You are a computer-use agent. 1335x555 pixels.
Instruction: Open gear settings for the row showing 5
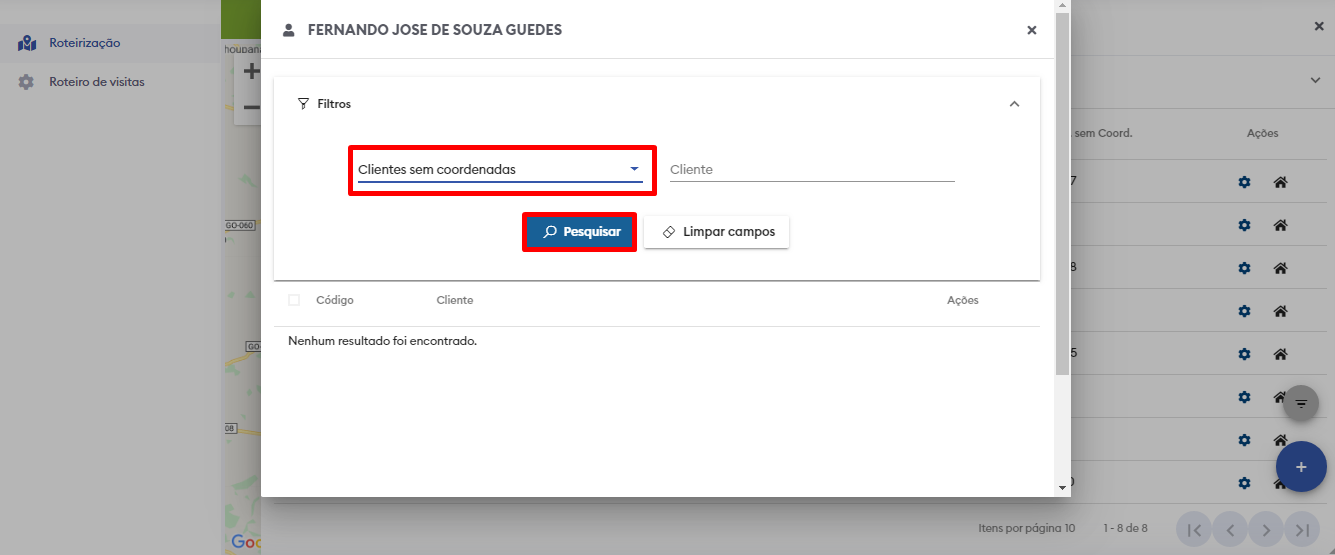pyautogui.click(x=1244, y=354)
